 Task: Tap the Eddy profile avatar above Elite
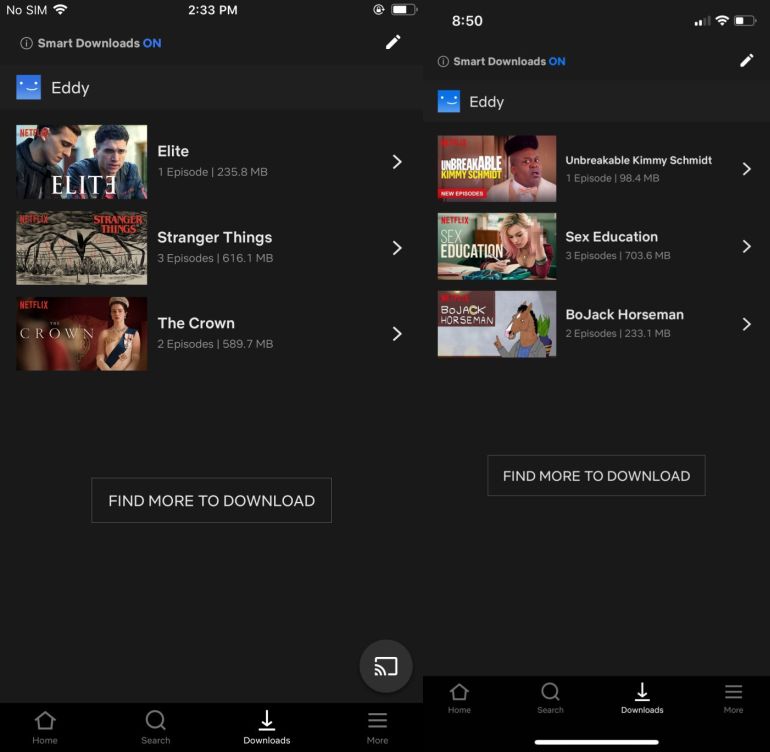pos(28,88)
